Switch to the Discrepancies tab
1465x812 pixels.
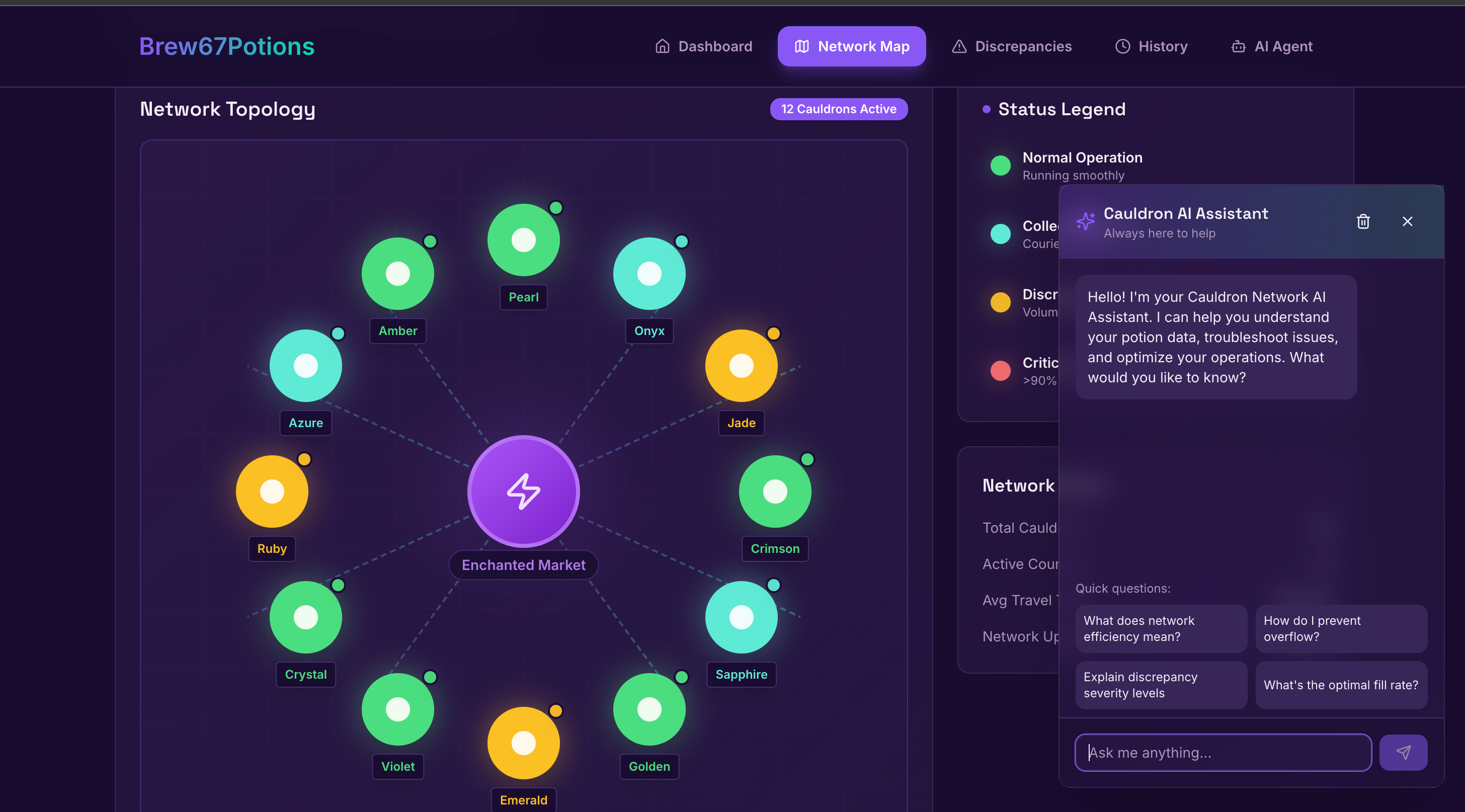coord(1012,46)
